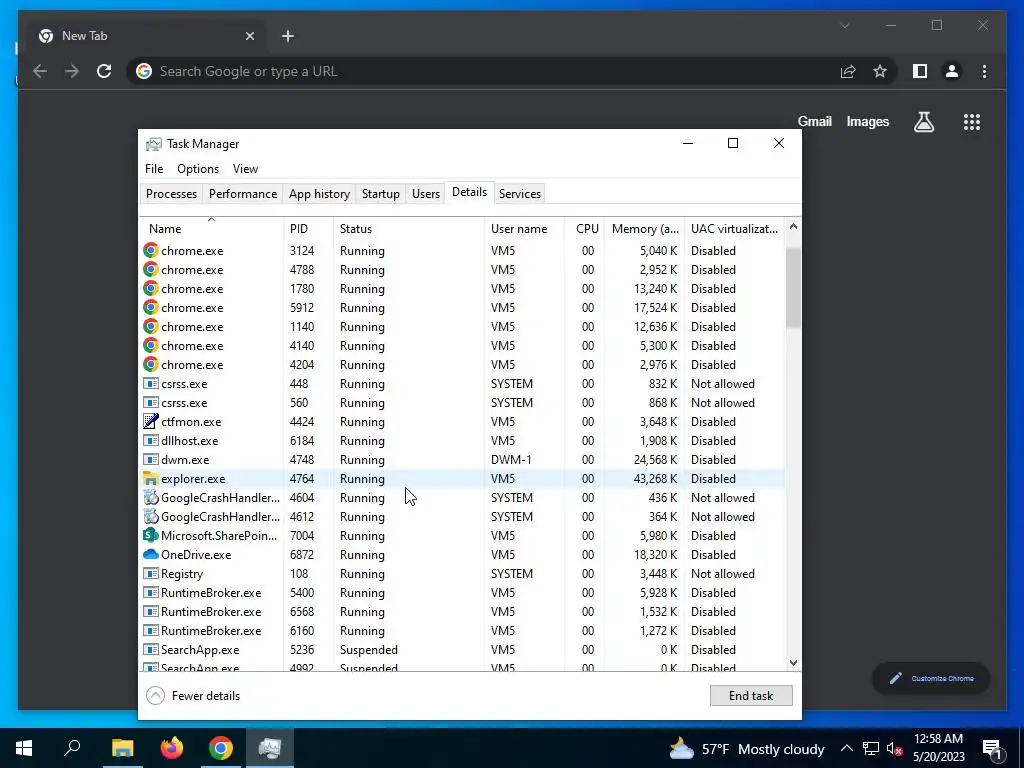The height and width of the screenshot is (768, 1024).
Task: Open the notification center icon
Action: pyautogui.click(x=992, y=748)
